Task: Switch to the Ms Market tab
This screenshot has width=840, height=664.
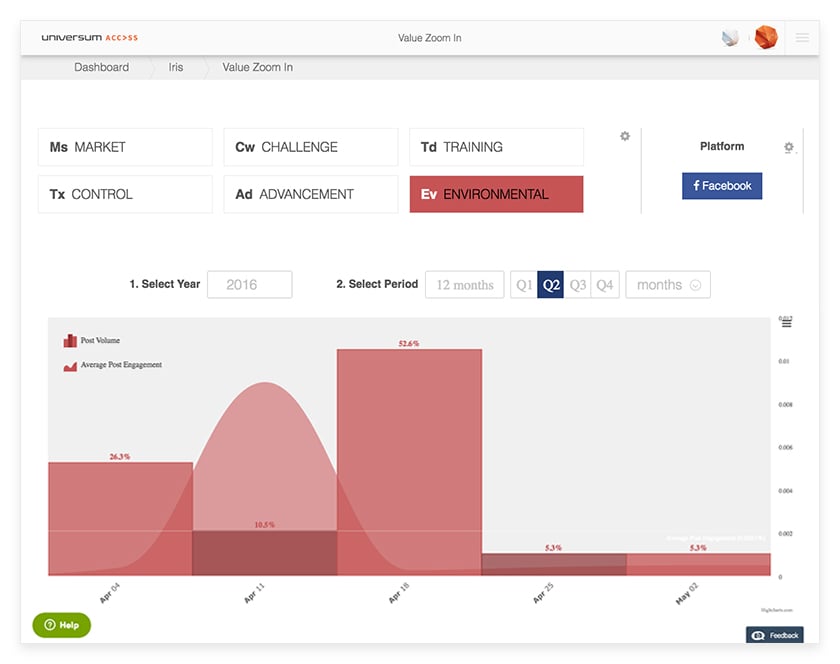Action: (125, 147)
